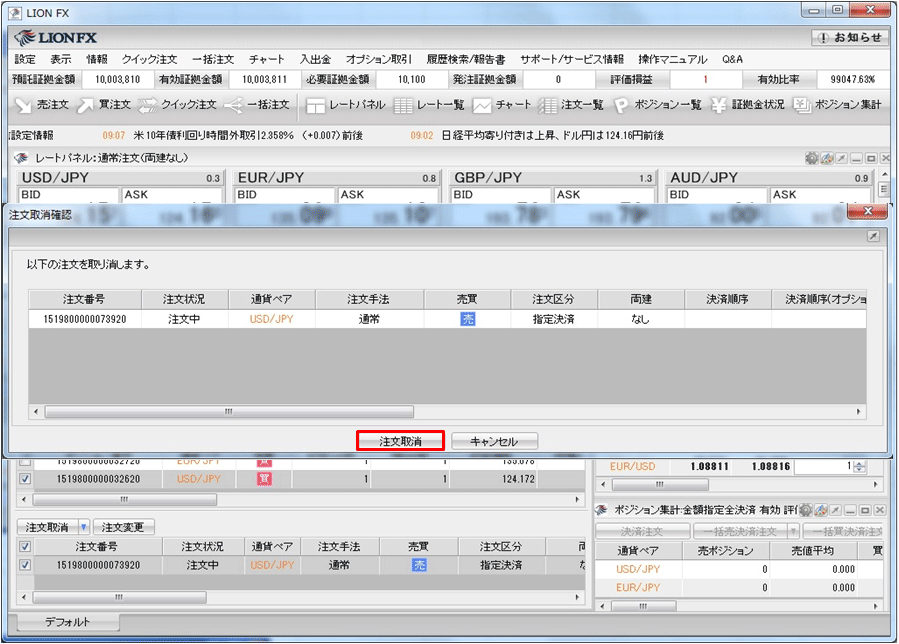Open the 表示 menu

click(61, 59)
